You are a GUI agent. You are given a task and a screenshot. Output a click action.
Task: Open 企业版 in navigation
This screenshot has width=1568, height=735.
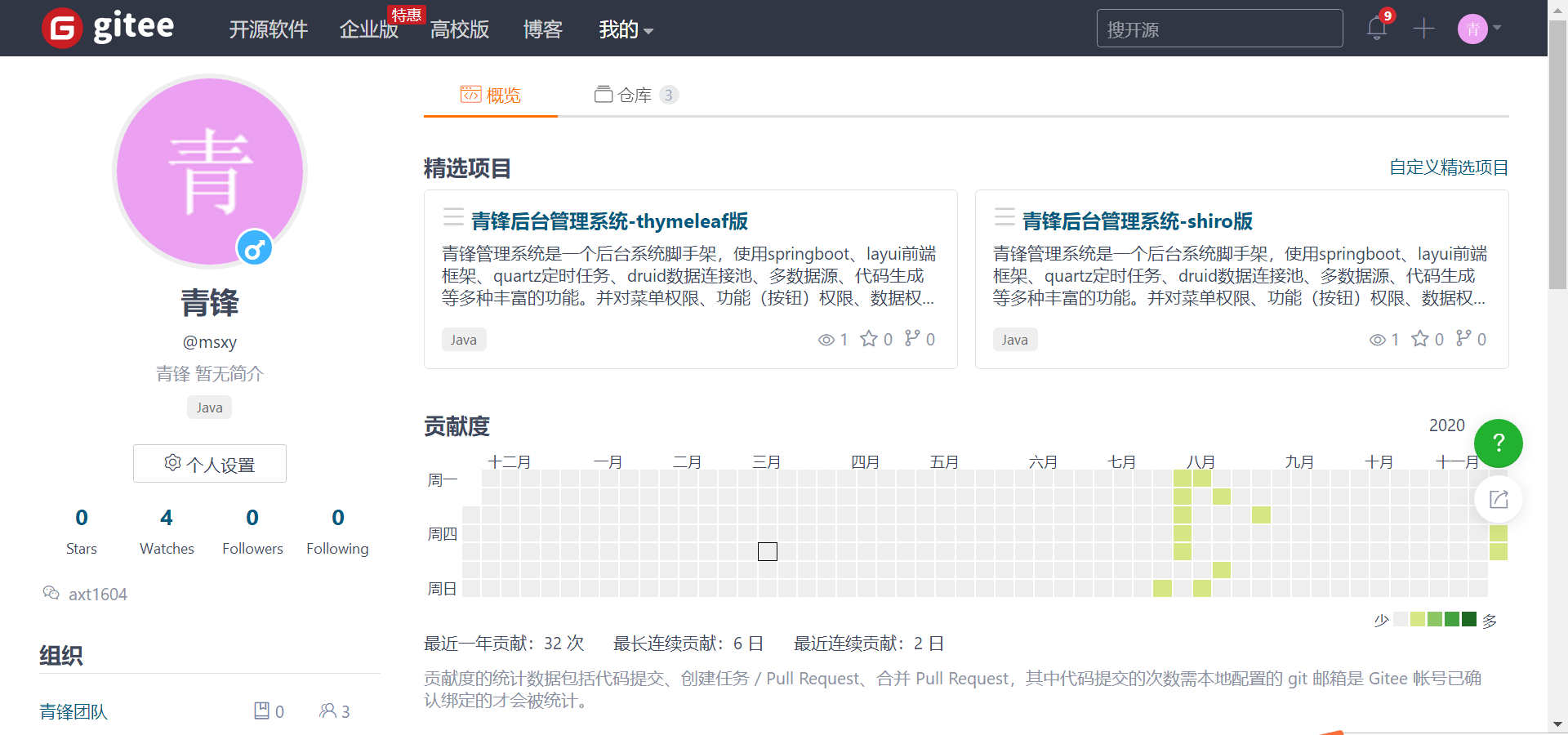click(x=368, y=30)
